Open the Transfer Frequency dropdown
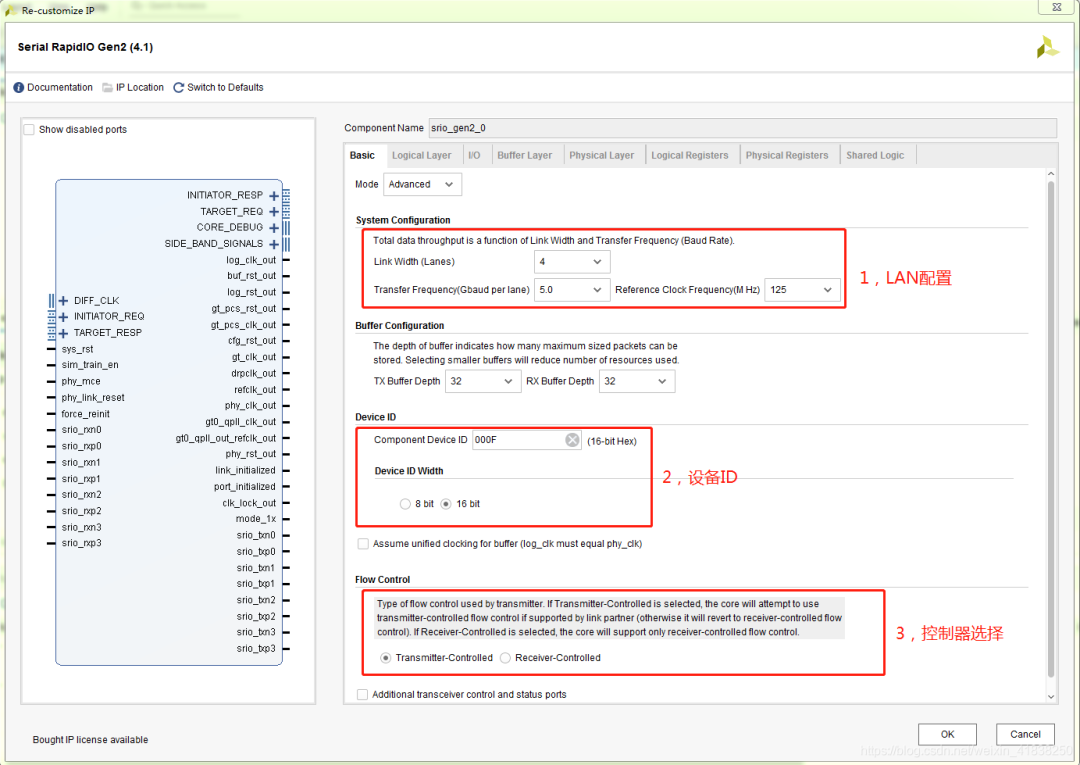The width and height of the screenshot is (1080, 765). pos(572,290)
